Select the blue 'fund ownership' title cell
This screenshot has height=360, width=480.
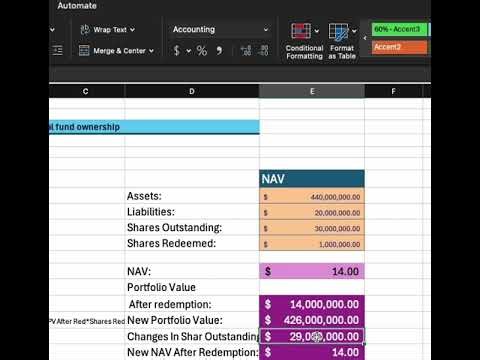tap(154, 127)
